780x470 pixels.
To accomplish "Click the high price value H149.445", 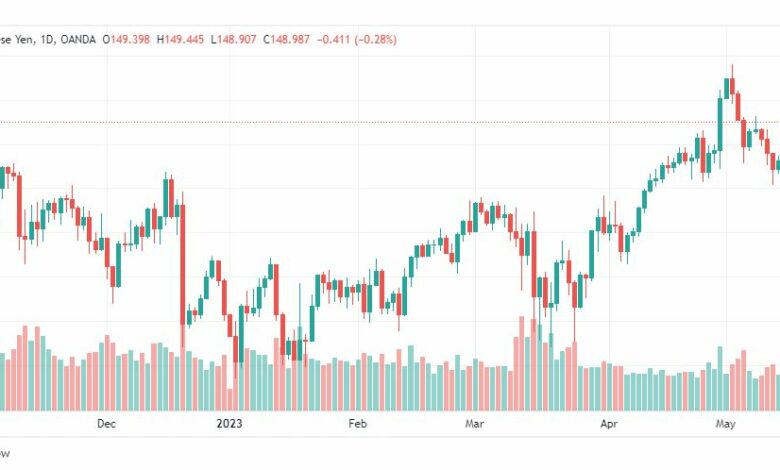I will [x=180, y=39].
